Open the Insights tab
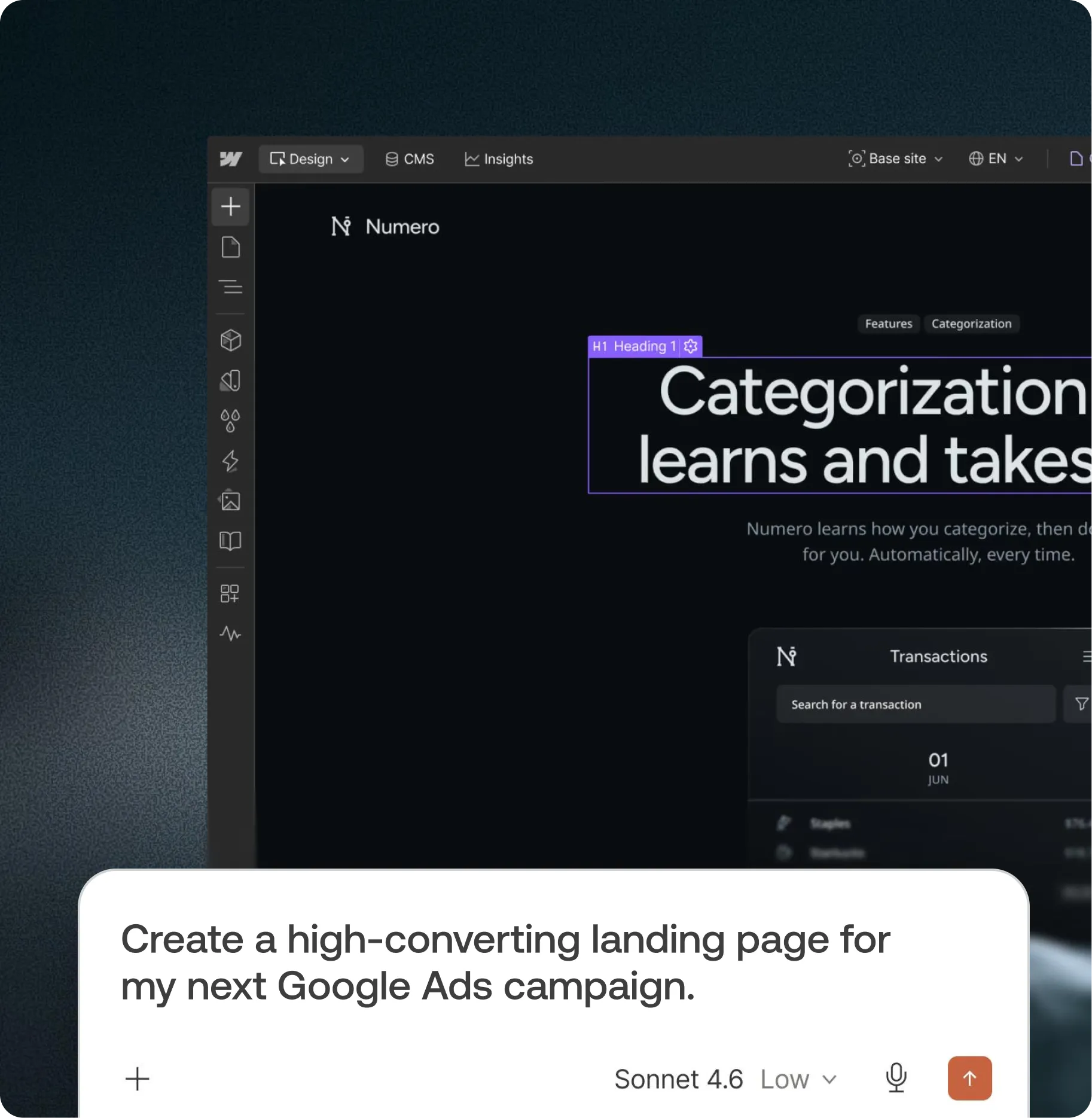Viewport: 1092px width, 1118px height. 499,159
